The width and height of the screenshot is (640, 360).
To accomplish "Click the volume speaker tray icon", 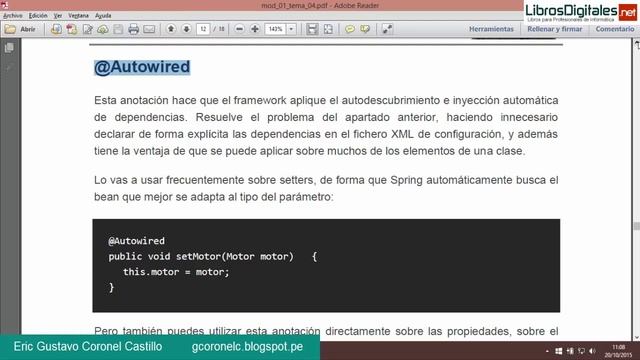I will (593, 351).
